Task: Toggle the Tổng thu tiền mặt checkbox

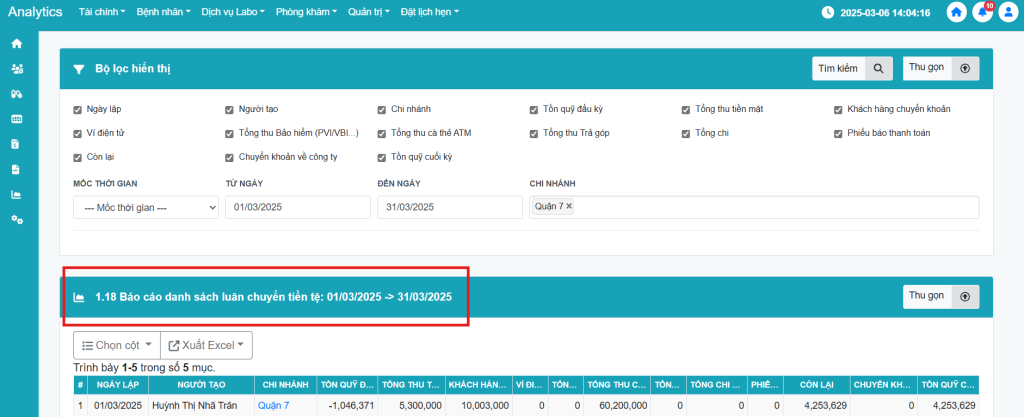Action: click(686, 109)
